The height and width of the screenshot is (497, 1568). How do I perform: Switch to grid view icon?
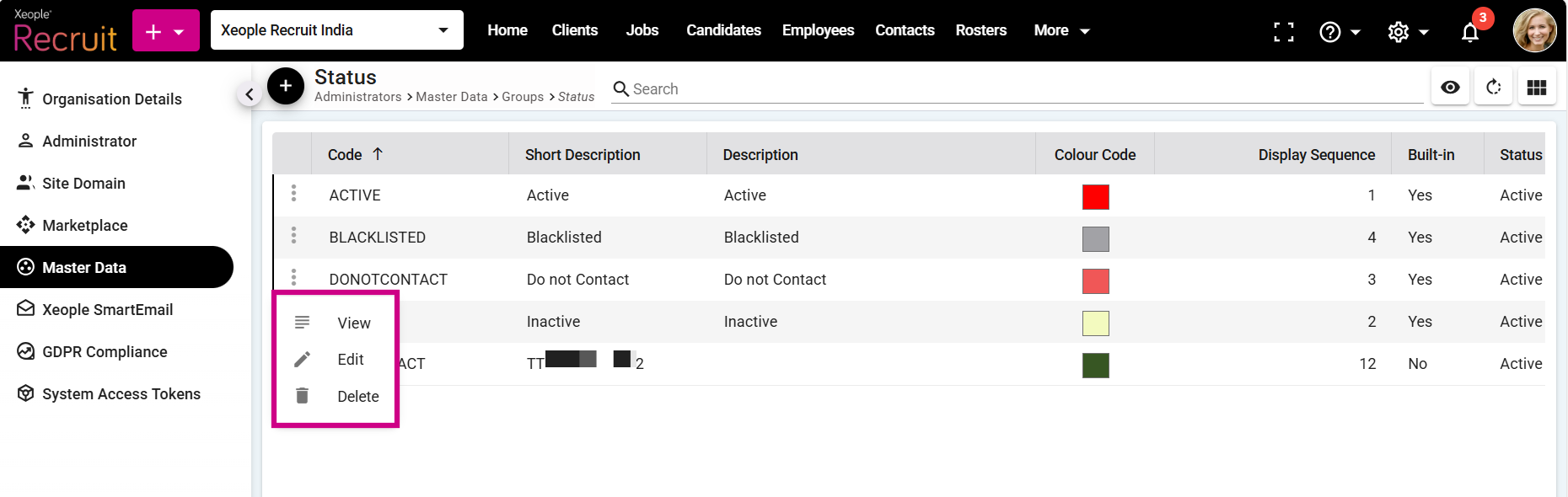1536,88
